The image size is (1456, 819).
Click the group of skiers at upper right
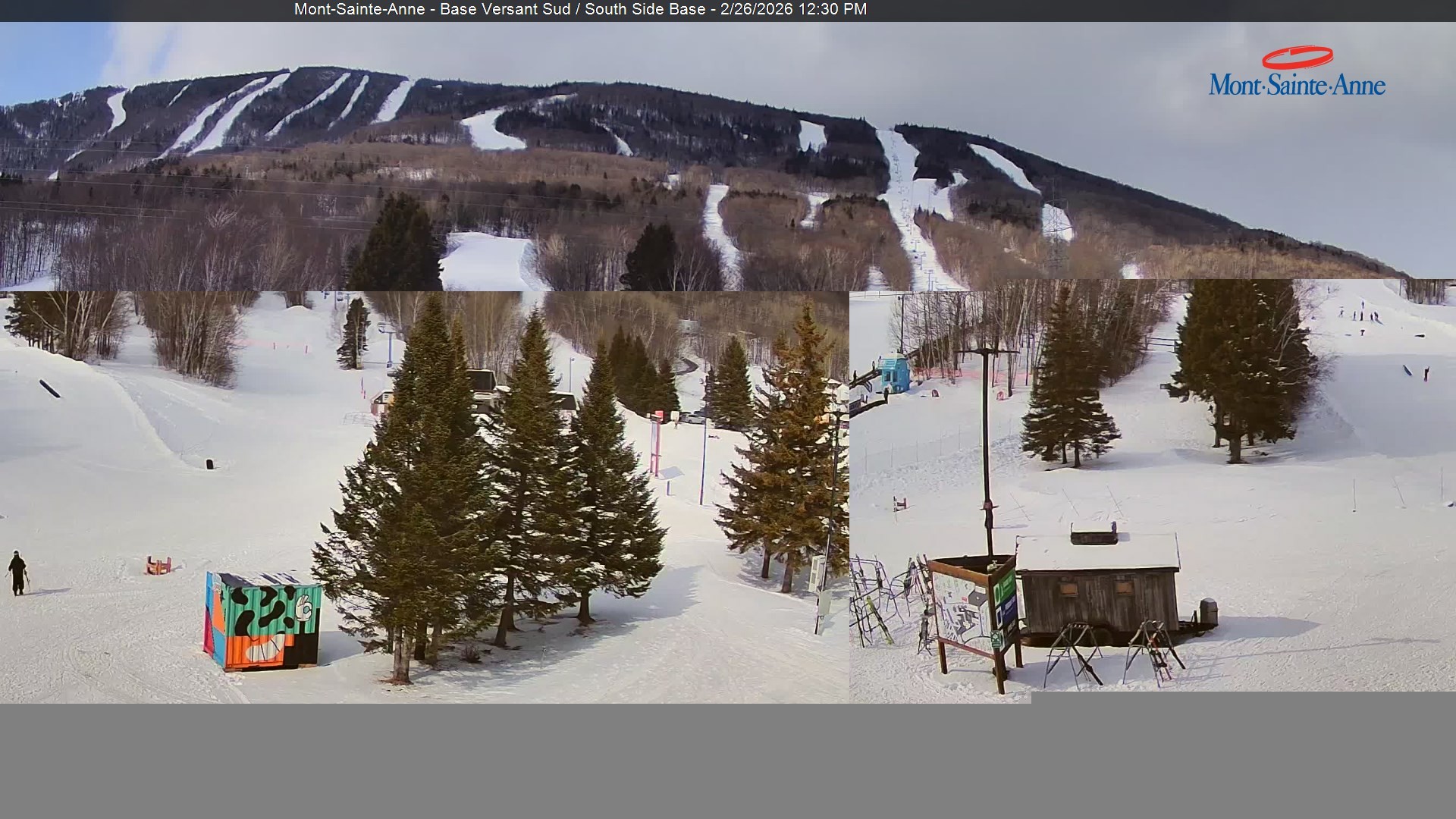click(x=1359, y=314)
